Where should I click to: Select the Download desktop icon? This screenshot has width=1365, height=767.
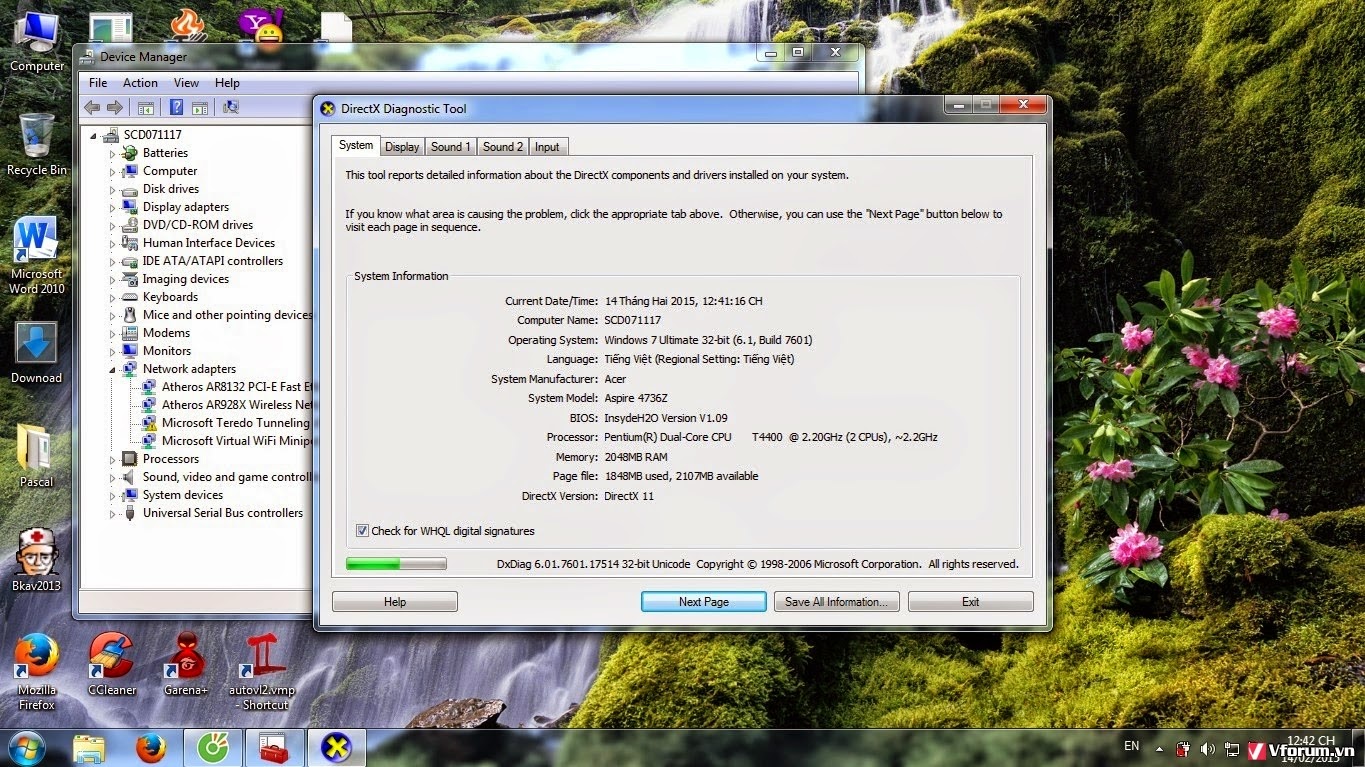[x=37, y=353]
